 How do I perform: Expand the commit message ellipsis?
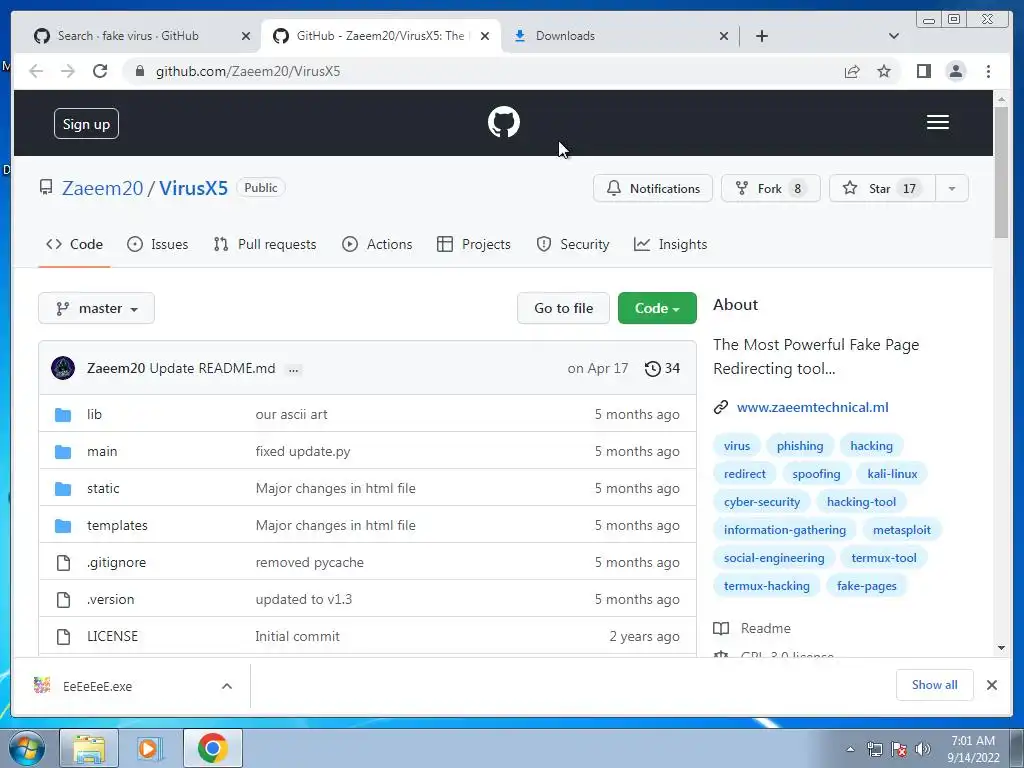pyautogui.click(x=293, y=370)
